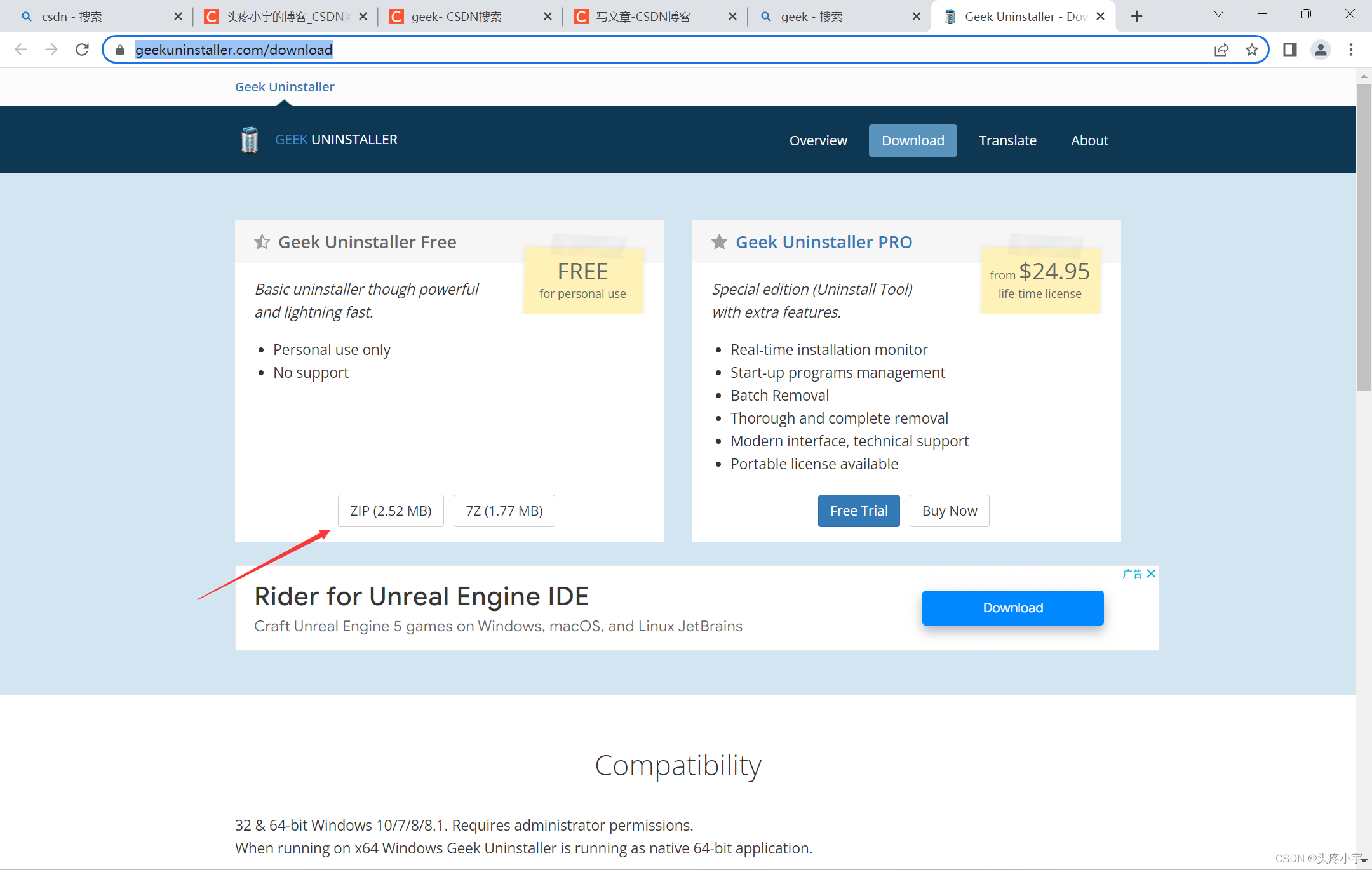Open the Overview navigation item

(818, 140)
